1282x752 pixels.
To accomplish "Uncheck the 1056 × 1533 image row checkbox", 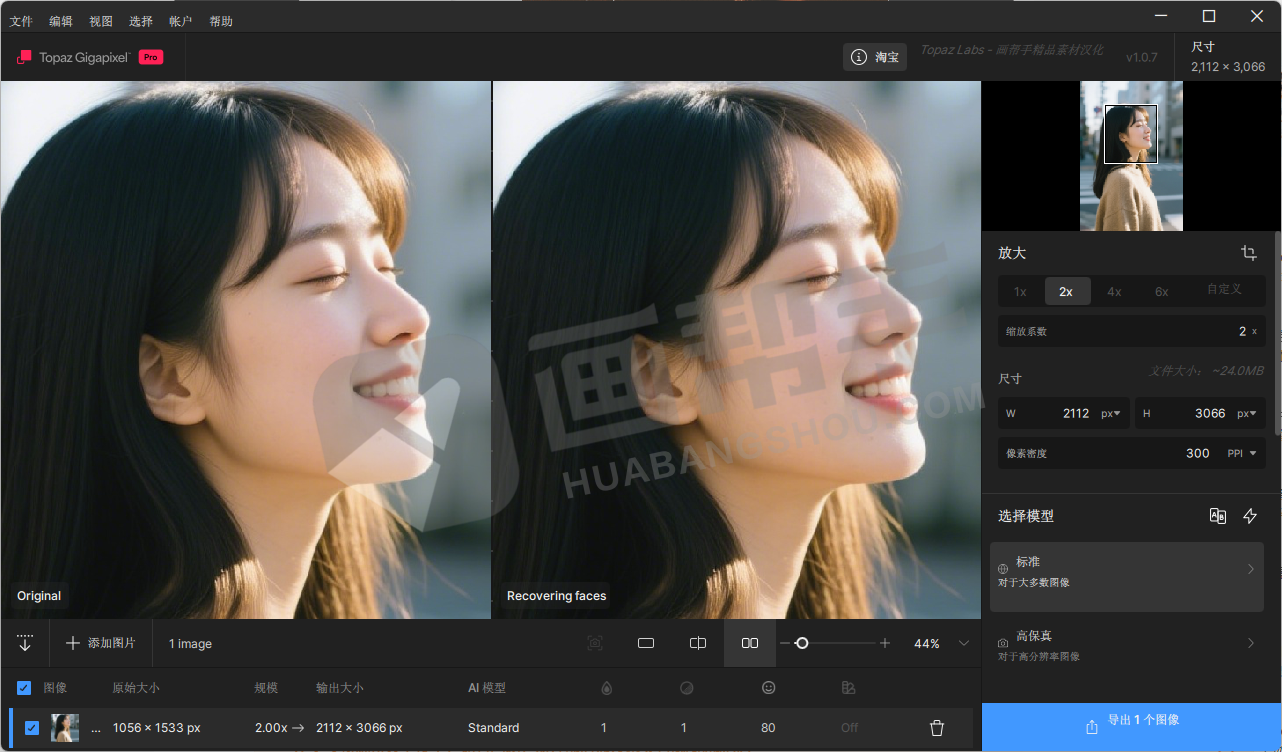I will pyautogui.click(x=32, y=728).
